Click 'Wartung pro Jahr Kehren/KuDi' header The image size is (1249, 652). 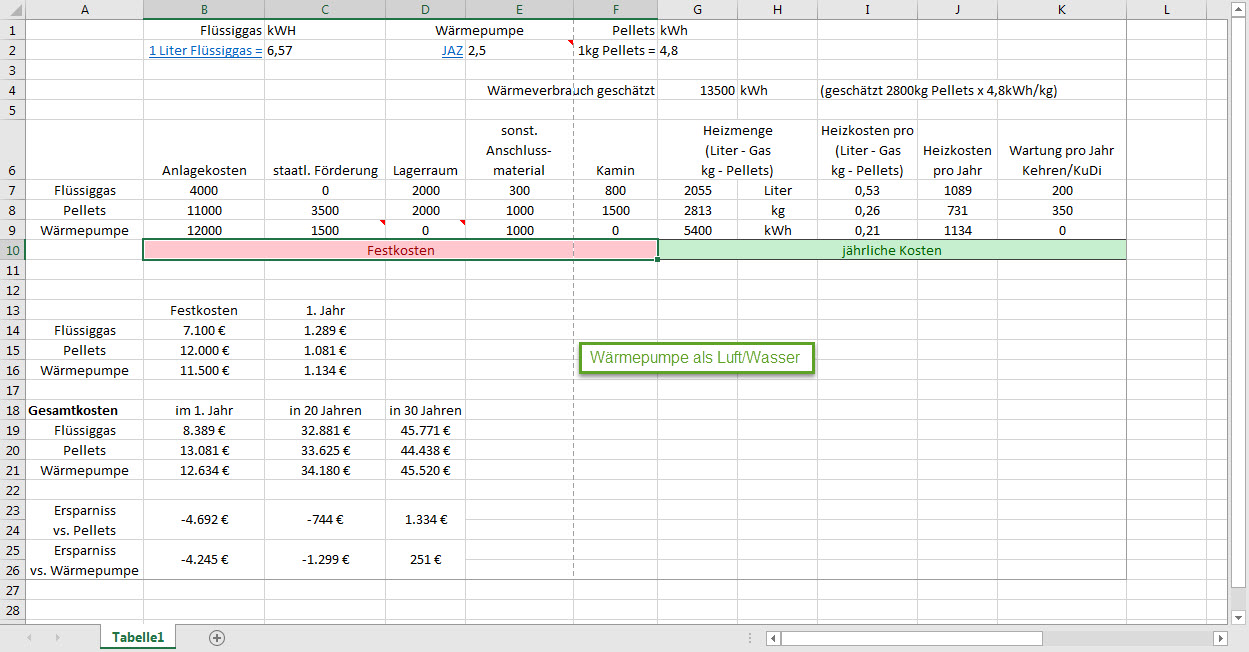pyautogui.click(x=1062, y=150)
